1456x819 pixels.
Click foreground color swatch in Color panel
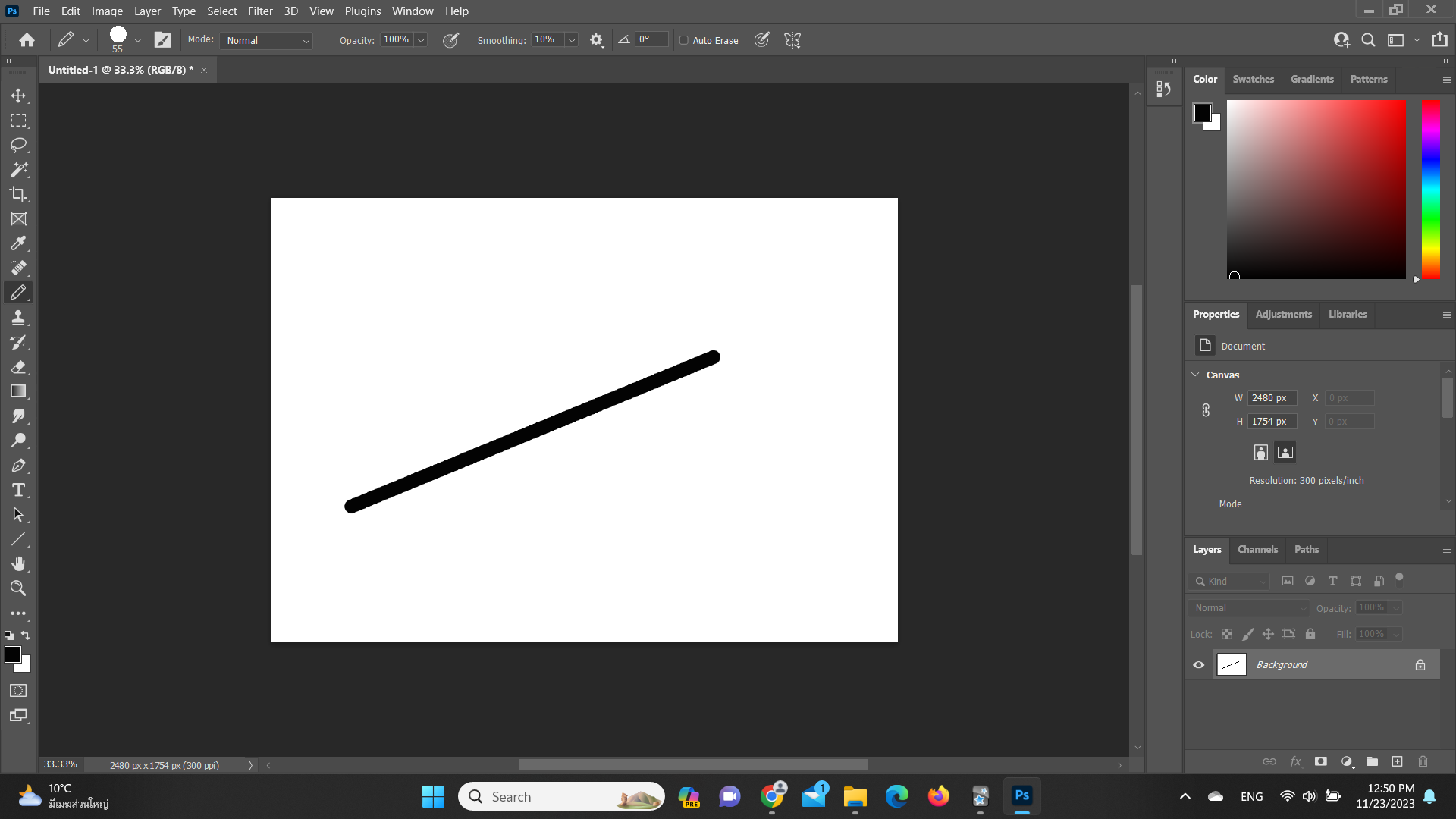(1202, 113)
